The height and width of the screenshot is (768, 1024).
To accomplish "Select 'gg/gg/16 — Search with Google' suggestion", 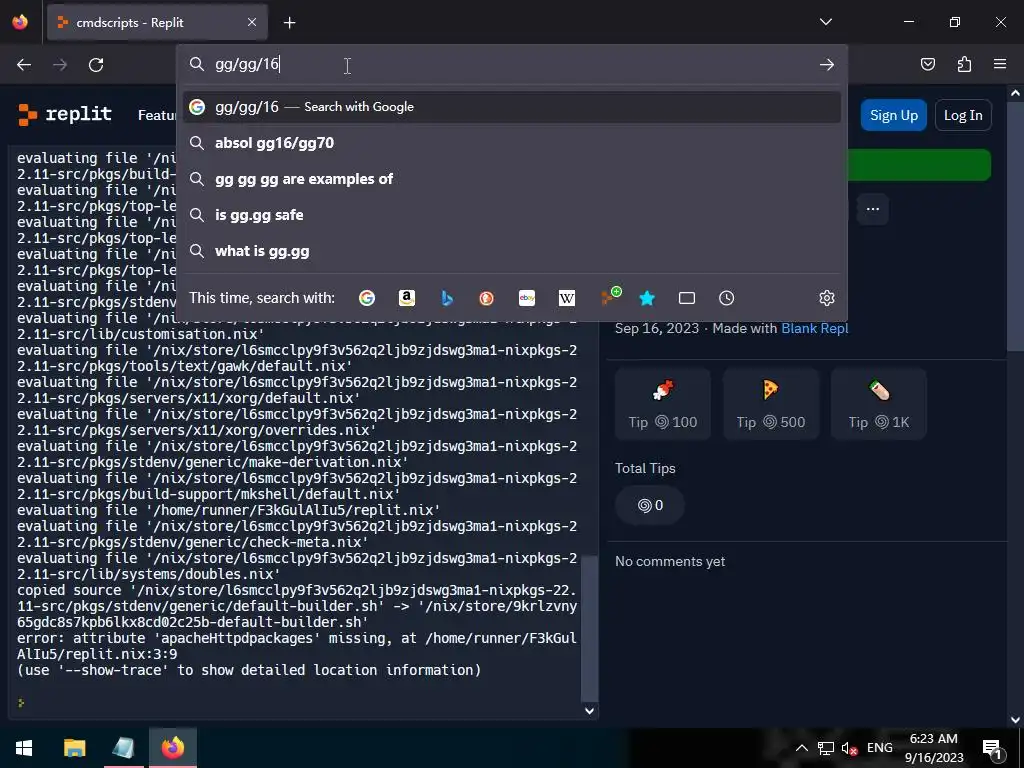I will [512, 106].
